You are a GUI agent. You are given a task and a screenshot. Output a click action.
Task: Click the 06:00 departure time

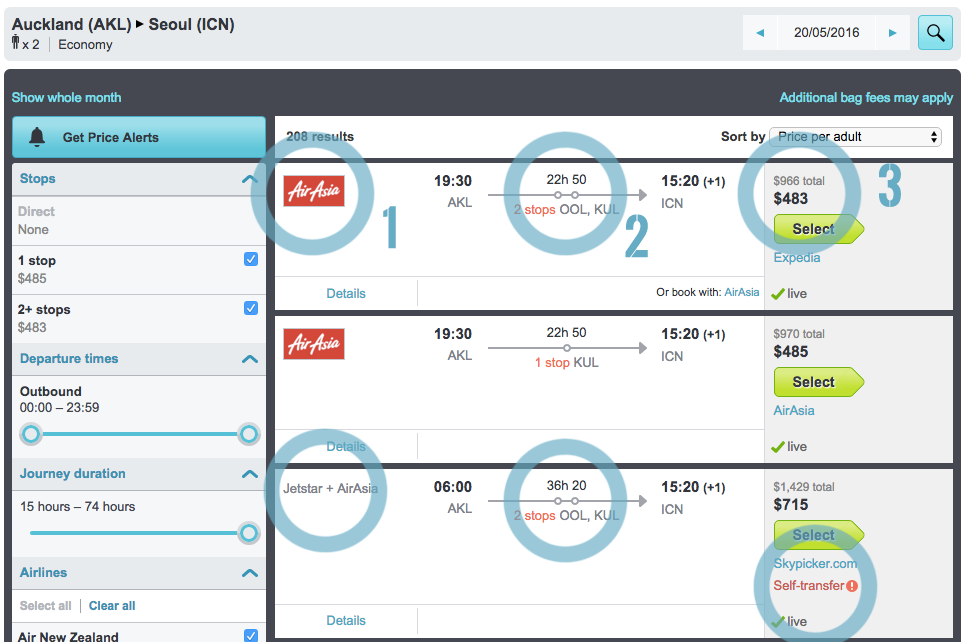453,487
